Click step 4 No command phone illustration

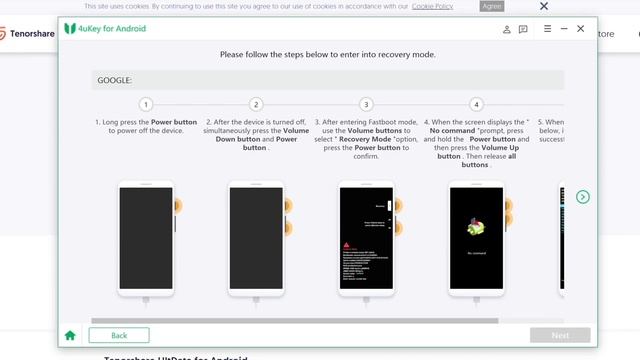point(477,239)
